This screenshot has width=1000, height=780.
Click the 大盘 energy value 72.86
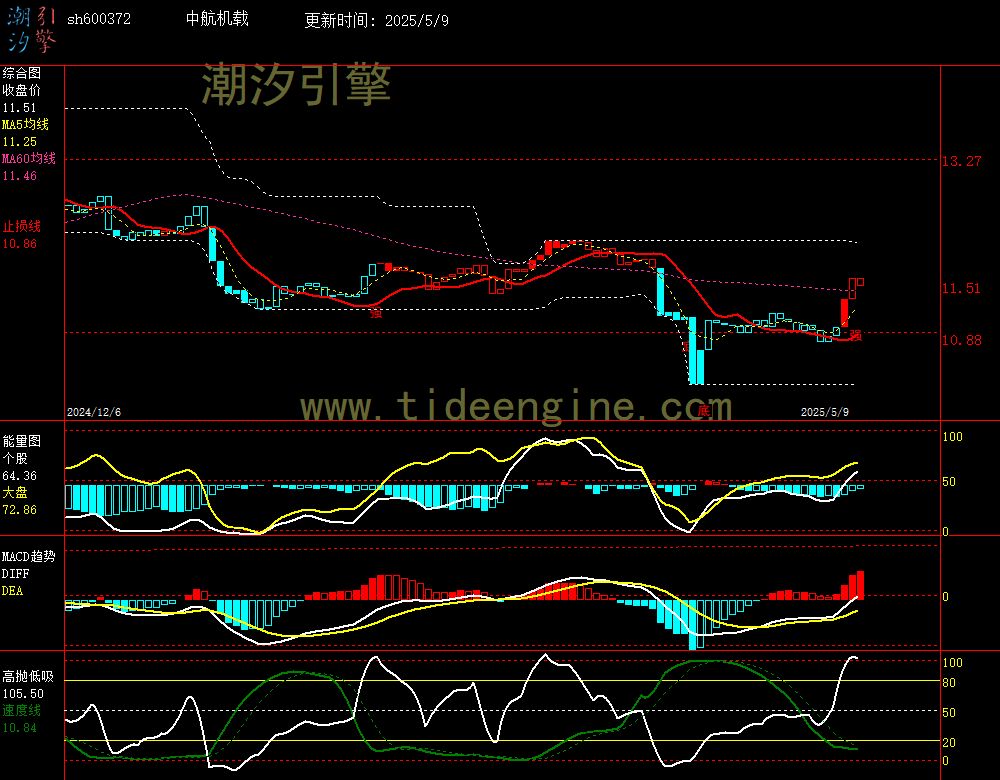(19, 510)
